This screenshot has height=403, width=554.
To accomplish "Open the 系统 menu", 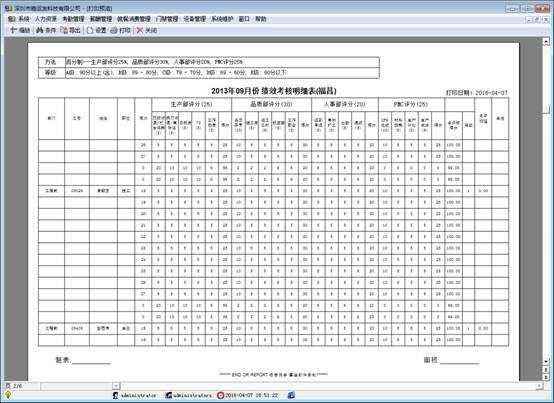I will tap(19, 19).
